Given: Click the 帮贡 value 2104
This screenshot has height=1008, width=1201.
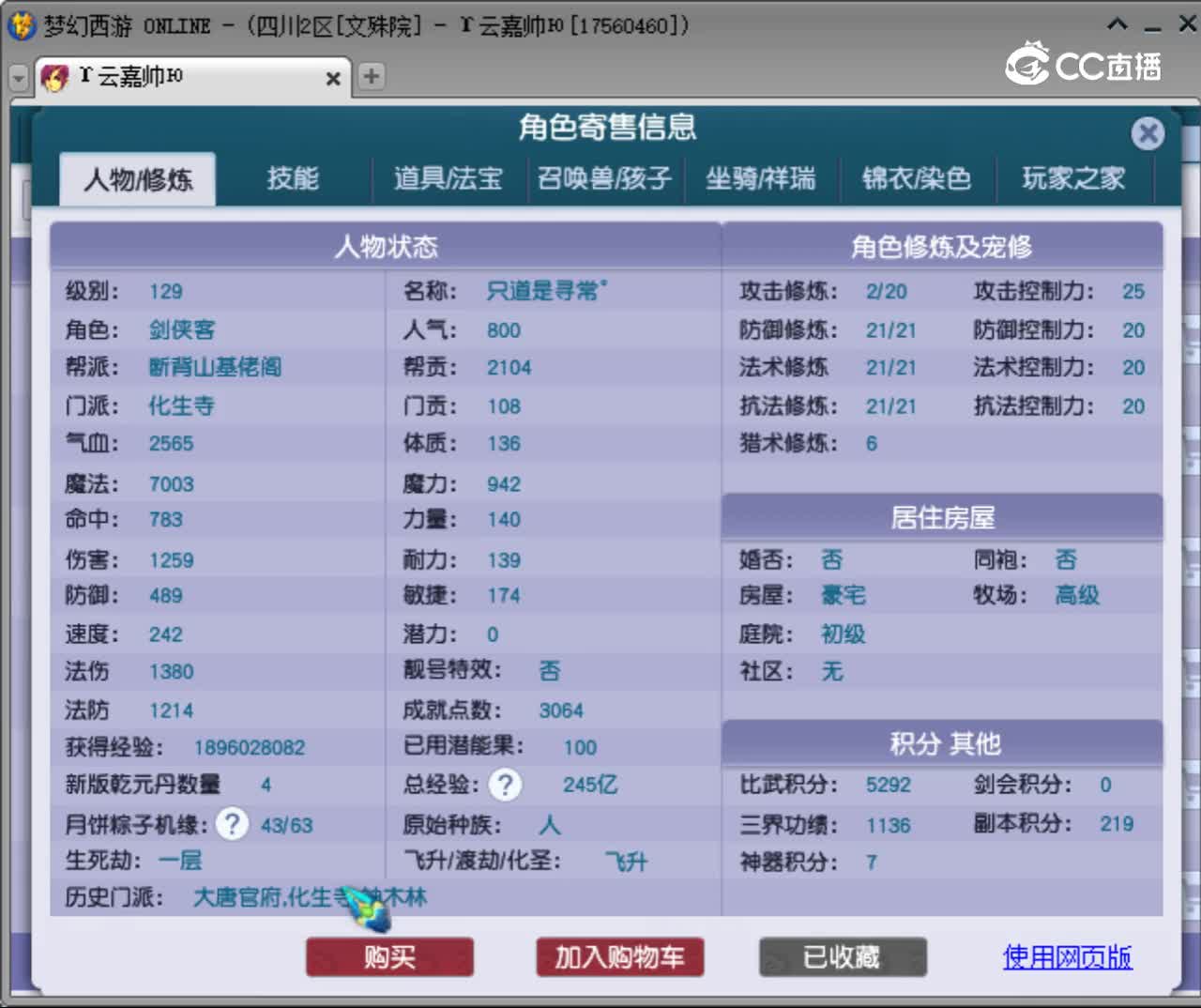Looking at the screenshot, I should (x=509, y=368).
